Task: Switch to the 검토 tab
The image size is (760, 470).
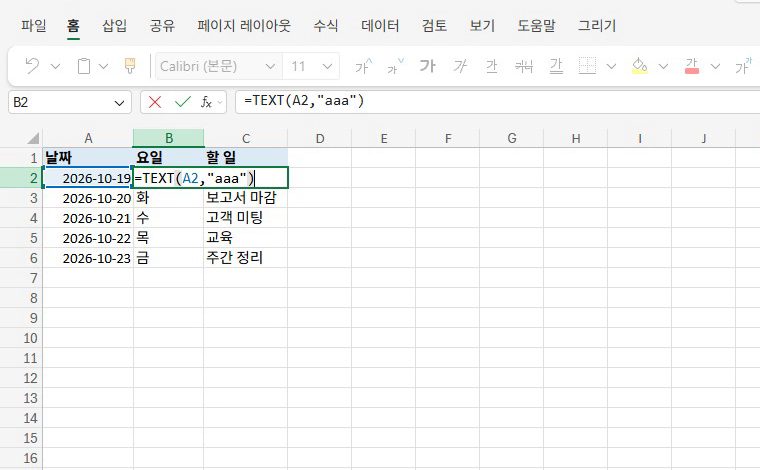Action: [434, 26]
